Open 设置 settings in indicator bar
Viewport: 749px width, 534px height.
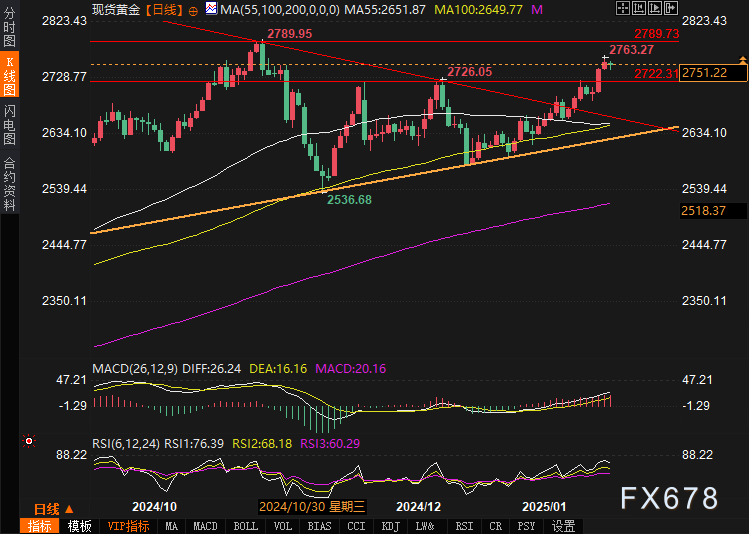pos(563,526)
